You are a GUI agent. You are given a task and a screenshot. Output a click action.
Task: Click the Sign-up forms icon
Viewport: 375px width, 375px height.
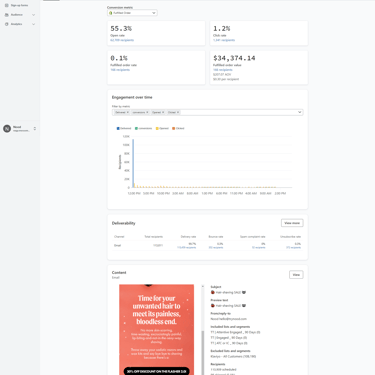point(6,5)
